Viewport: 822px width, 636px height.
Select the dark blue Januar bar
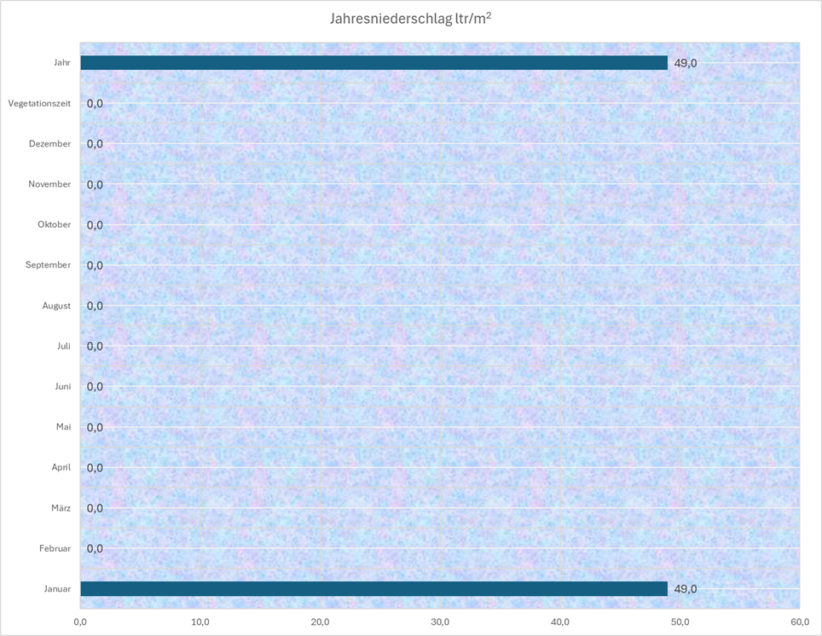click(373, 589)
